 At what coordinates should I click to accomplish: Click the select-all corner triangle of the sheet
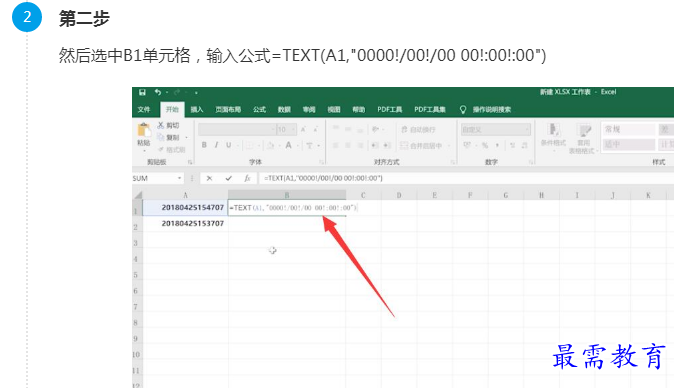(137, 195)
